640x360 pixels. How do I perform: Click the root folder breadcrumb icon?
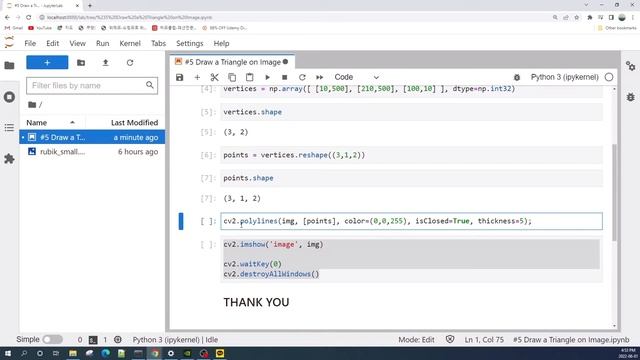pyautogui.click(x=32, y=105)
